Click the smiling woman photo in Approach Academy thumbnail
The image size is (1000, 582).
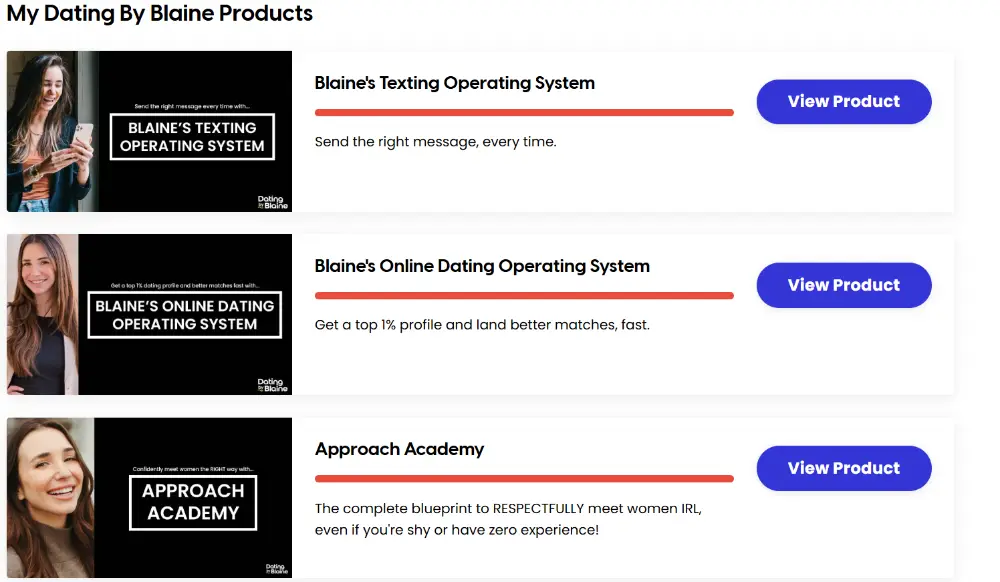[51, 498]
